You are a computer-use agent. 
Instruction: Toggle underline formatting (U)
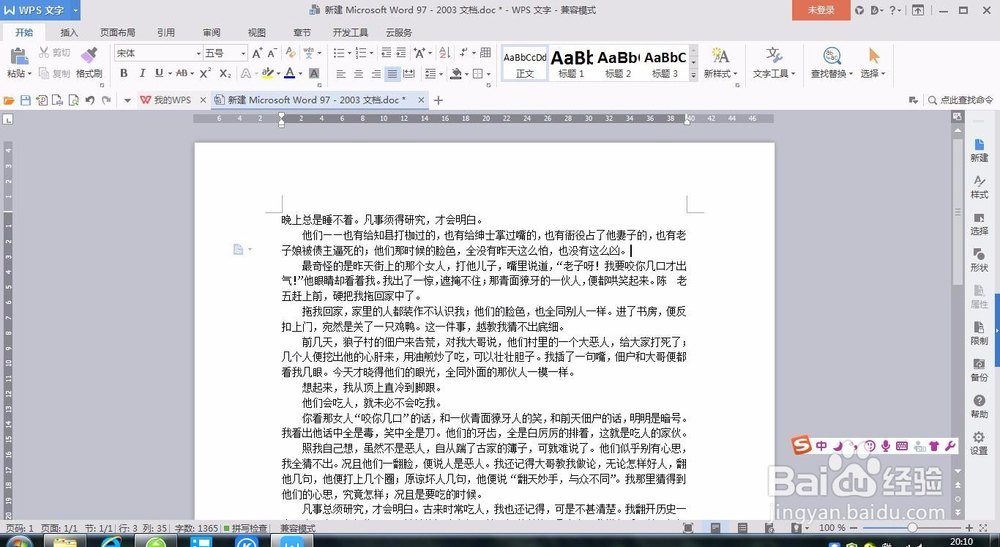point(159,73)
